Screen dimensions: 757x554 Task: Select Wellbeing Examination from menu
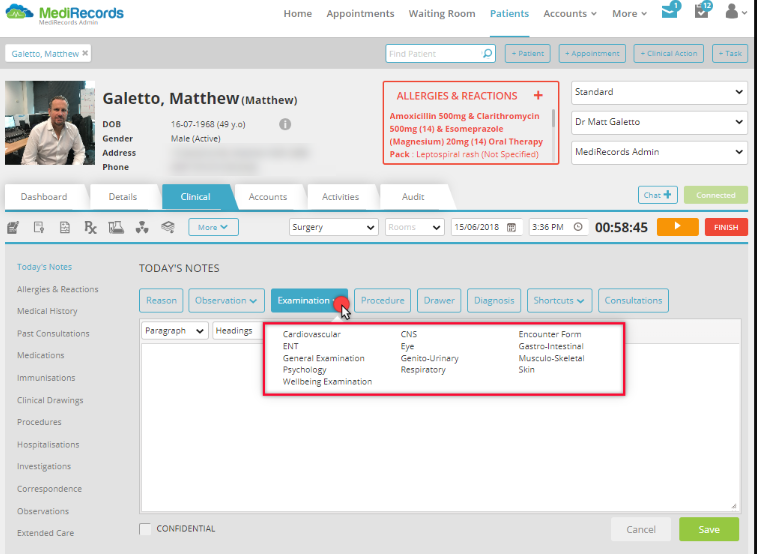(x=327, y=381)
